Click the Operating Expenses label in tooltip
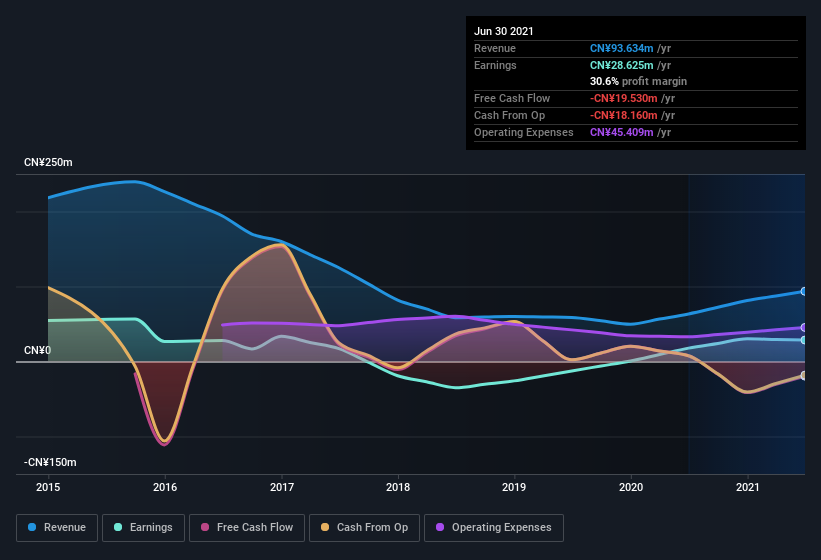This screenshot has width=821, height=560. 524,132
